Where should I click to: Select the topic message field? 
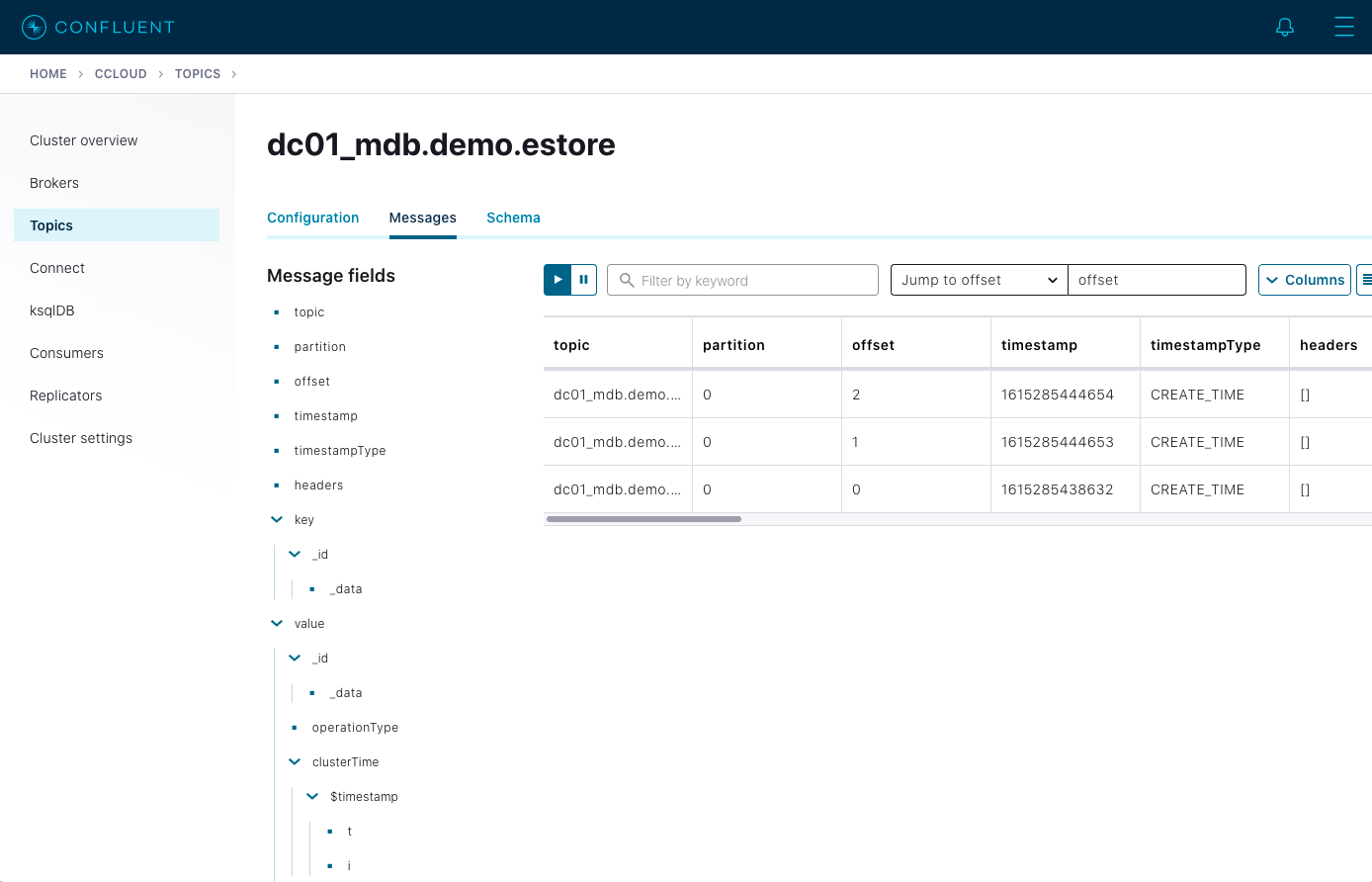click(309, 311)
